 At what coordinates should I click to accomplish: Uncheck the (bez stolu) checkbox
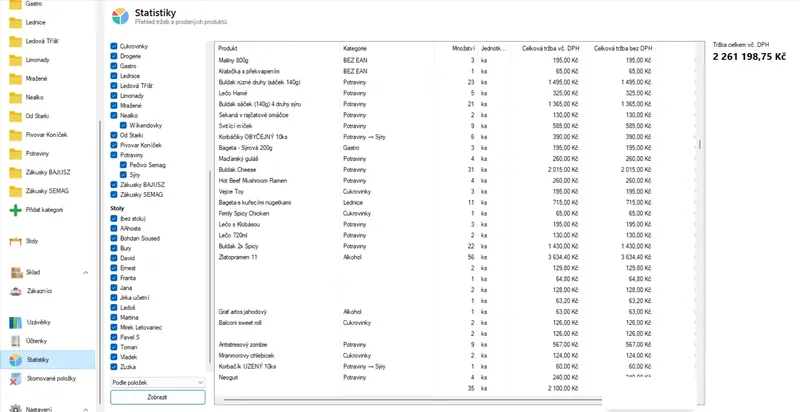click(114, 218)
